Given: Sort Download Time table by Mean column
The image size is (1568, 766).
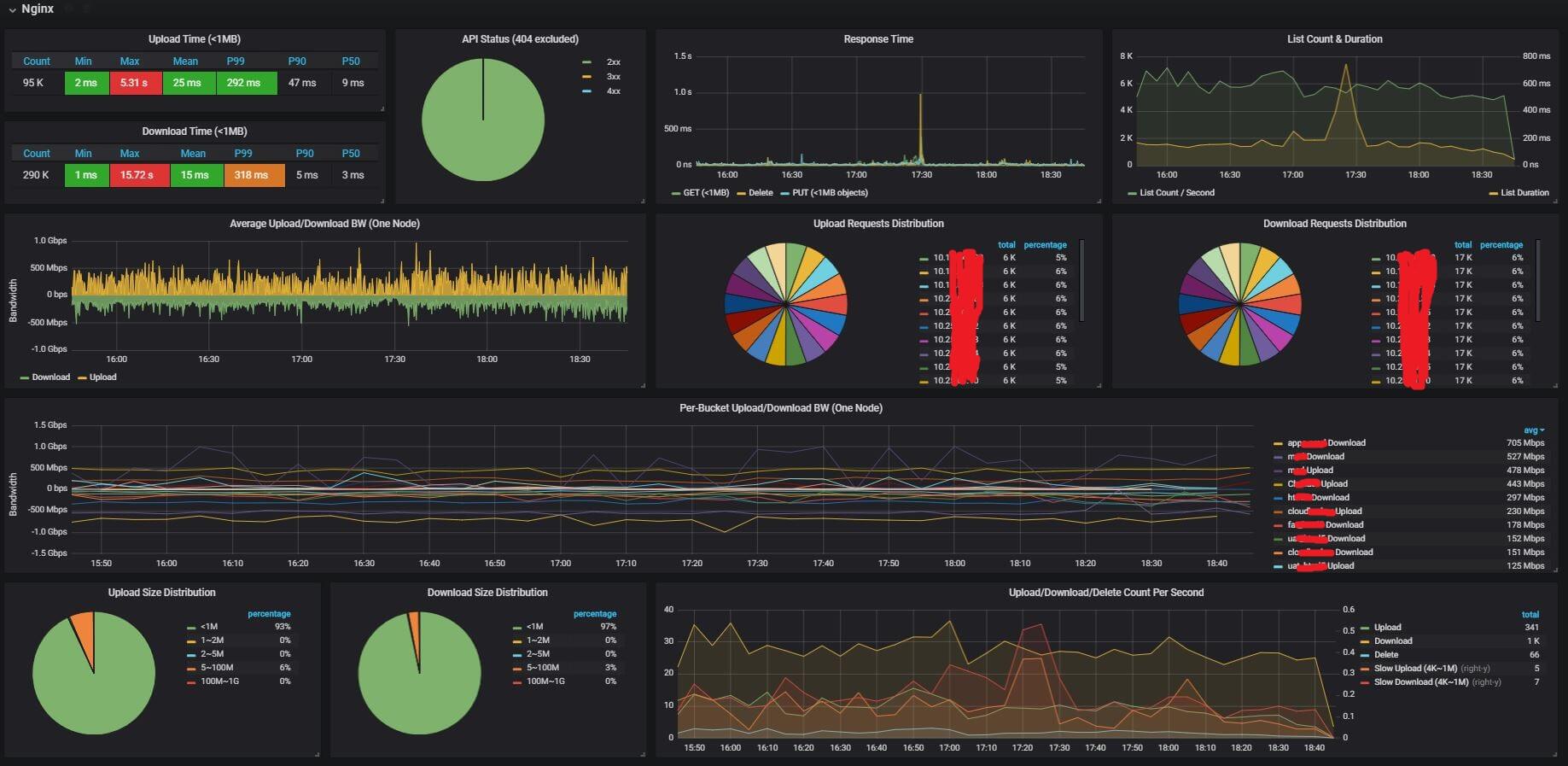Looking at the screenshot, I should [x=193, y=154].
